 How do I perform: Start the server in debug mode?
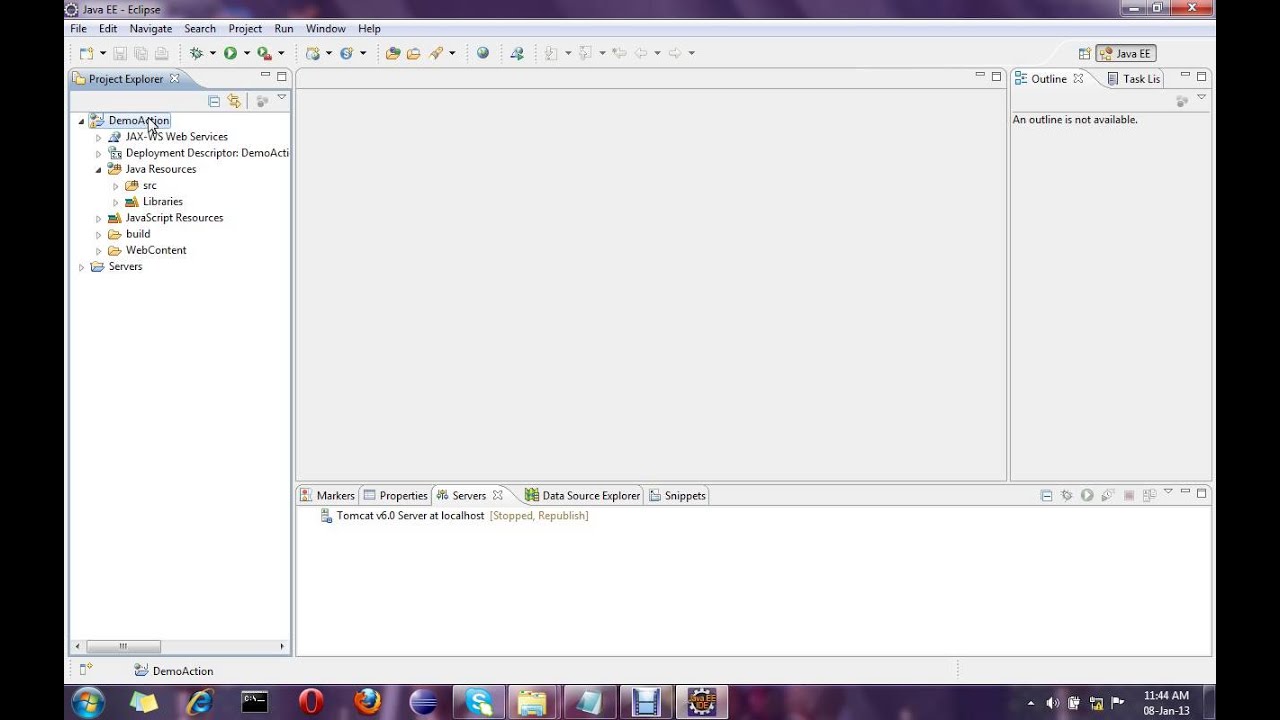tap(1066, 495)
